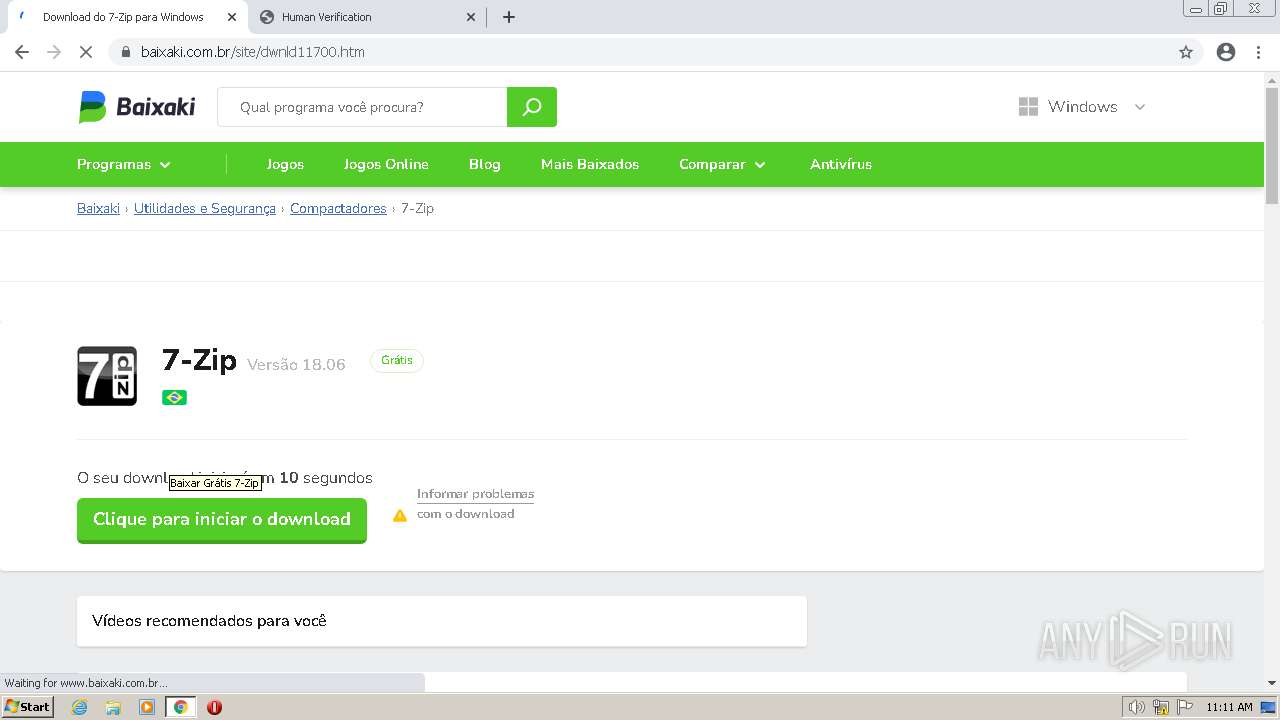Open the Mais Baixados menu item
1280x720 pixels.
tap(590, 164)
